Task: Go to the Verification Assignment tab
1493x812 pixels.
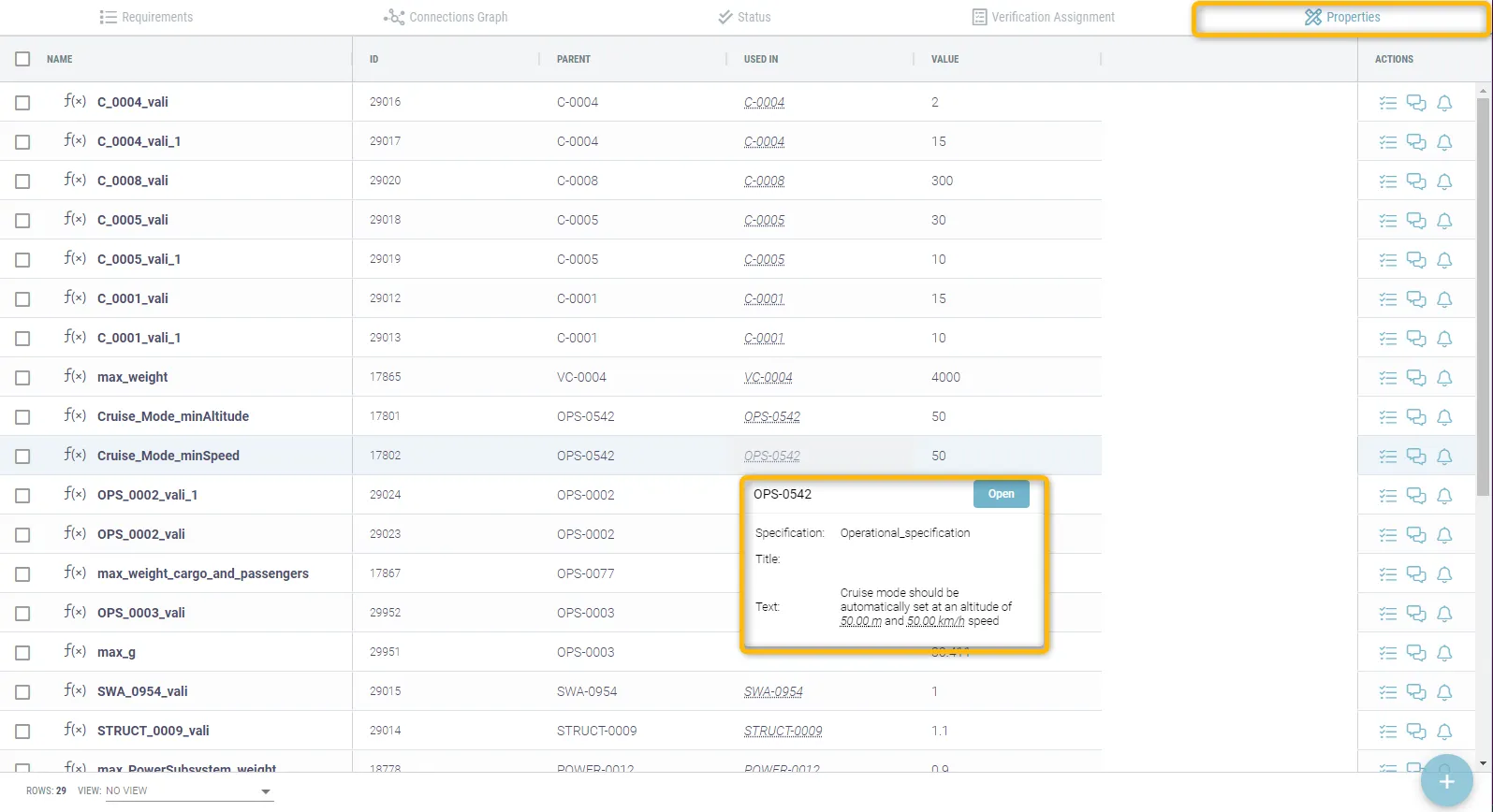Action: [1043, 17]
